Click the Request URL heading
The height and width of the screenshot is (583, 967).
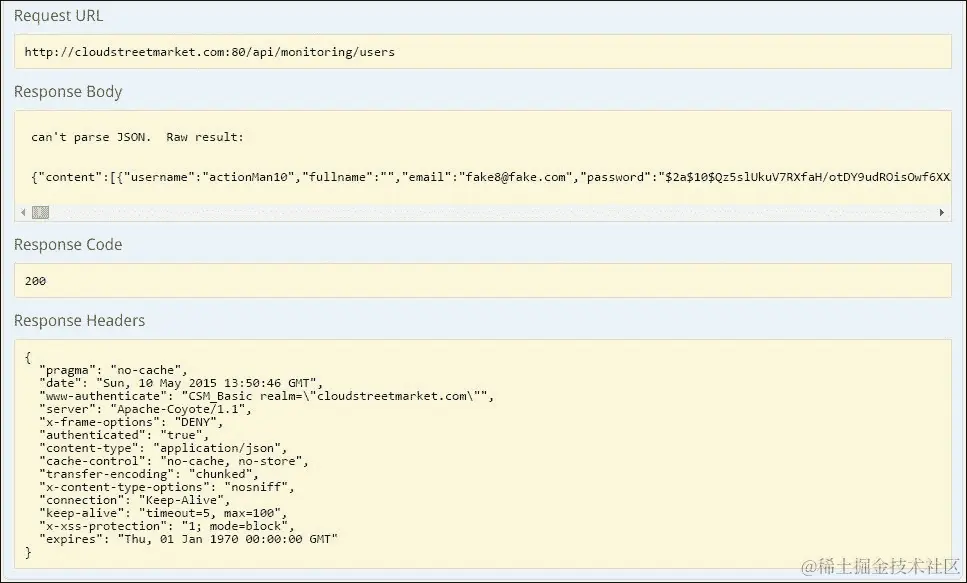(x=59, y=16)
